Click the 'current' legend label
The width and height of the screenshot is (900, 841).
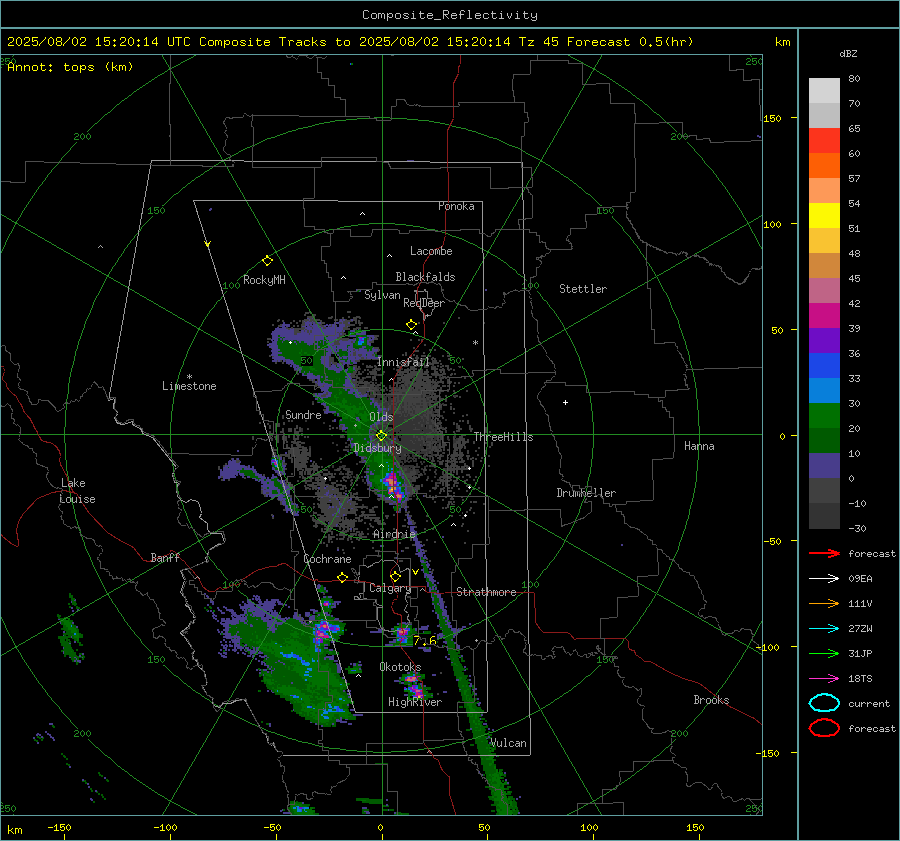pos(869,703)
